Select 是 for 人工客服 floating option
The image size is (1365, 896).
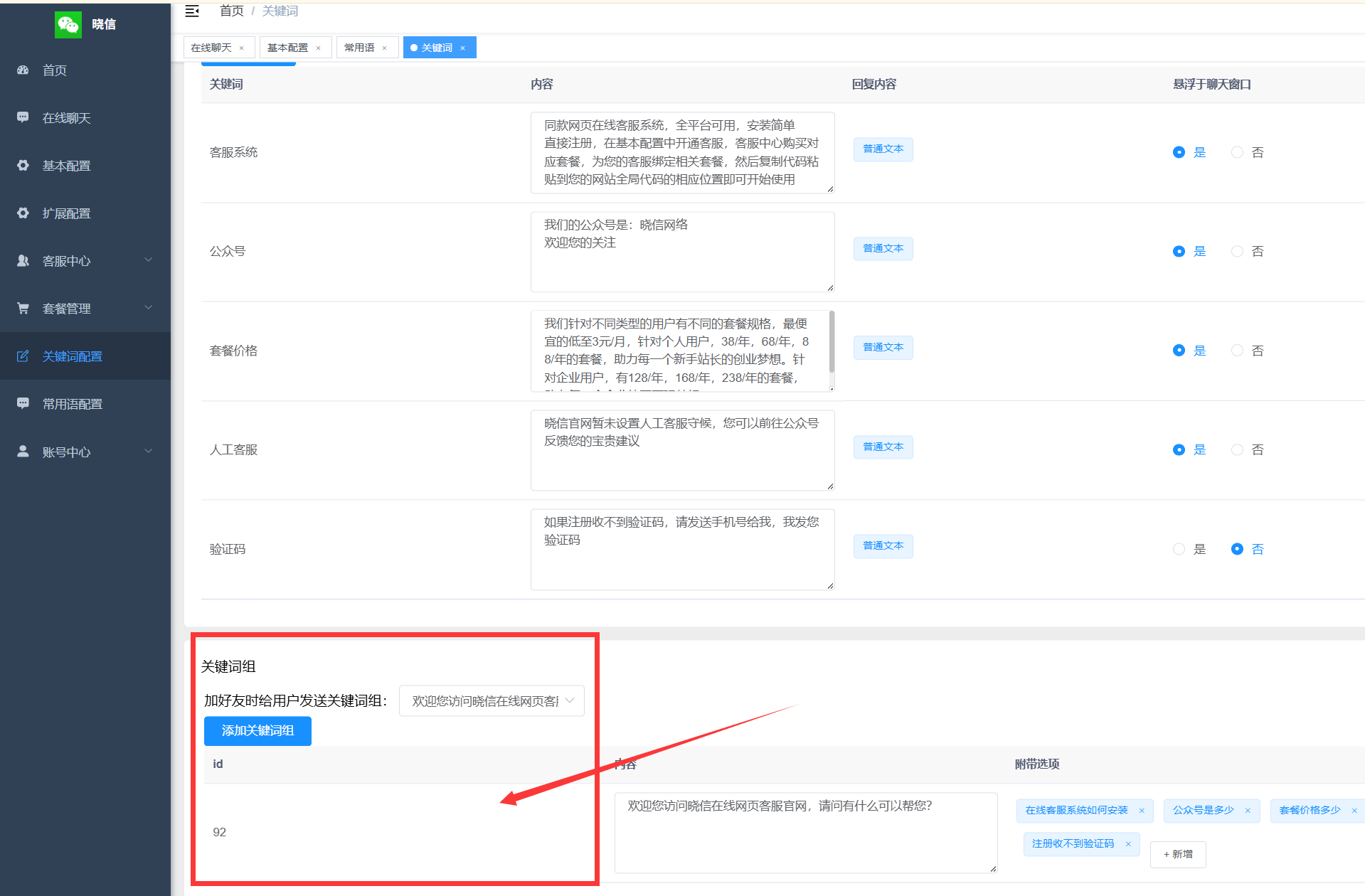[1179, 449]
